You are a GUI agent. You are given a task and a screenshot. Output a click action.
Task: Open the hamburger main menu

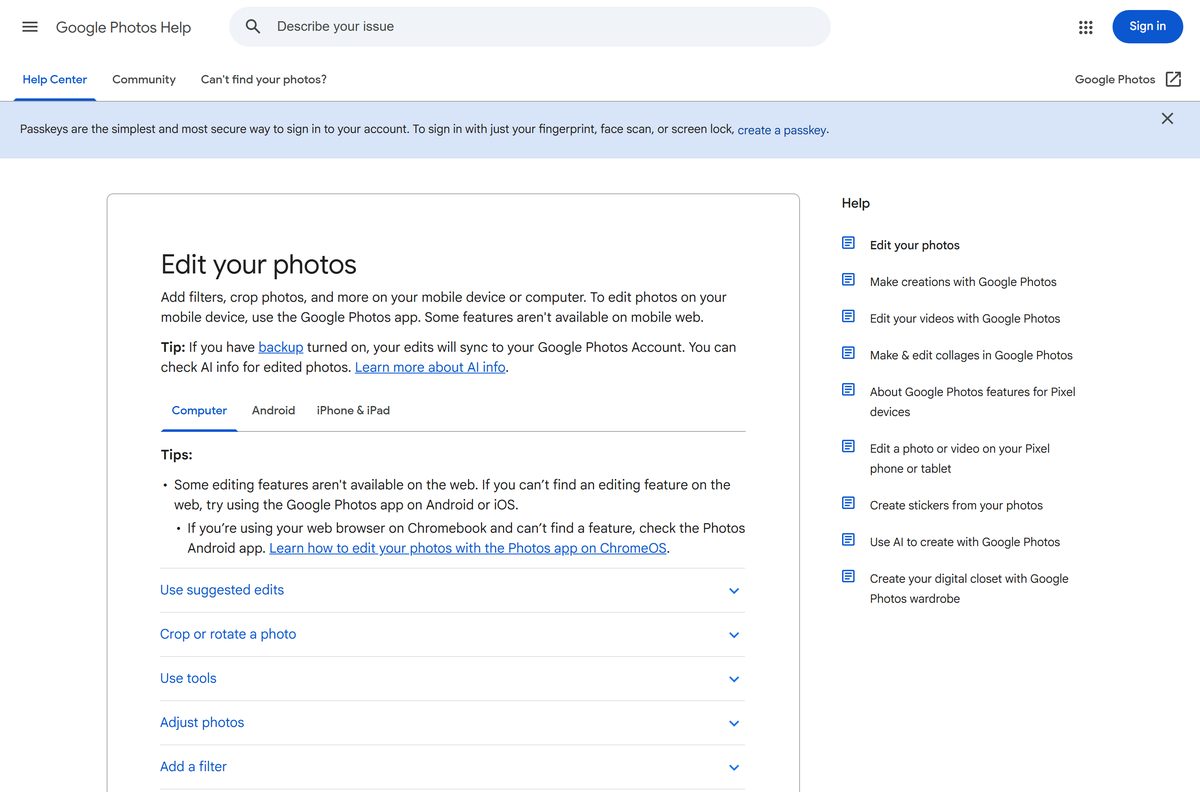[x=30, y=27]
